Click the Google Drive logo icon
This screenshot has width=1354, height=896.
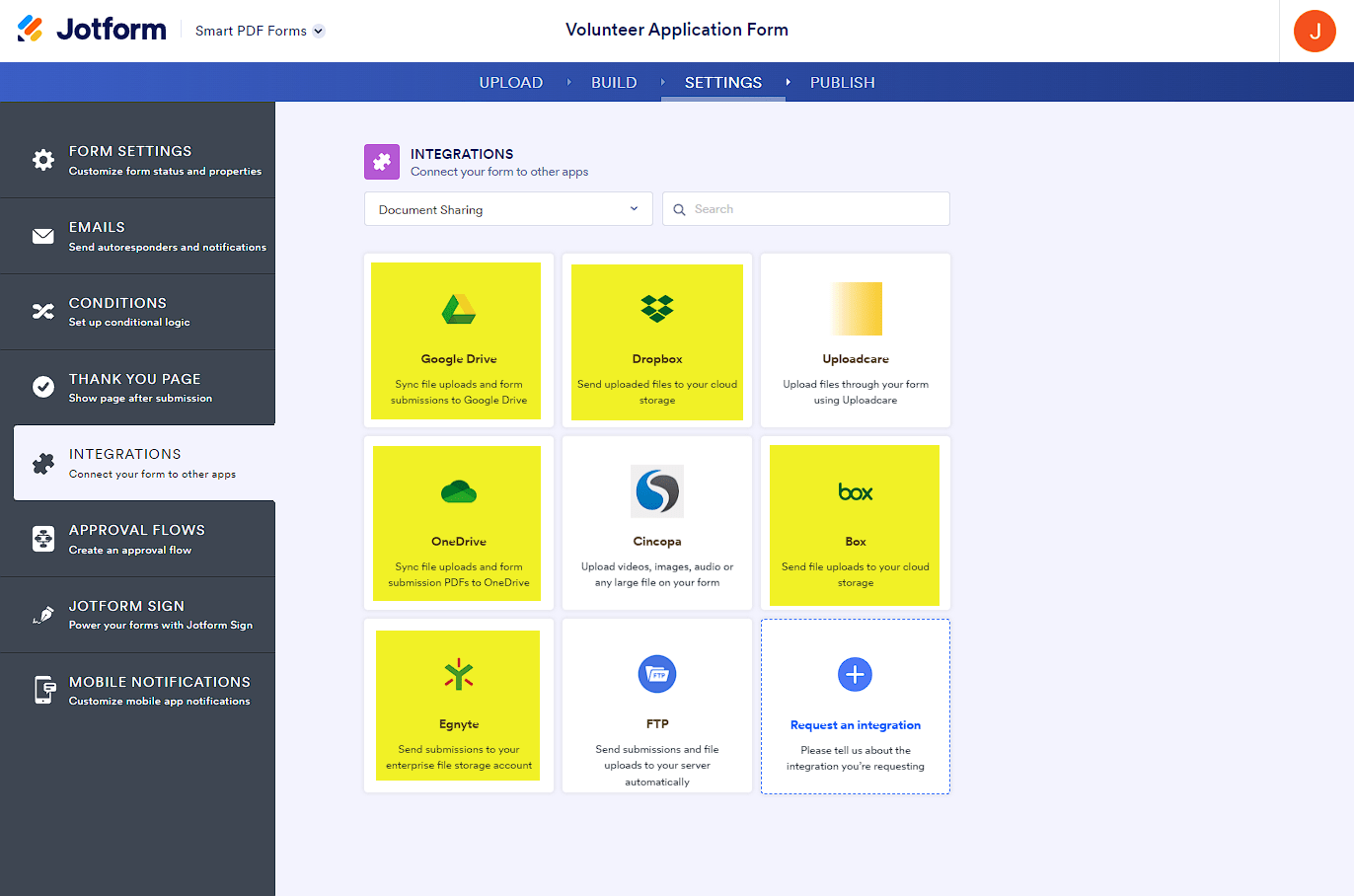coord(459,309)
